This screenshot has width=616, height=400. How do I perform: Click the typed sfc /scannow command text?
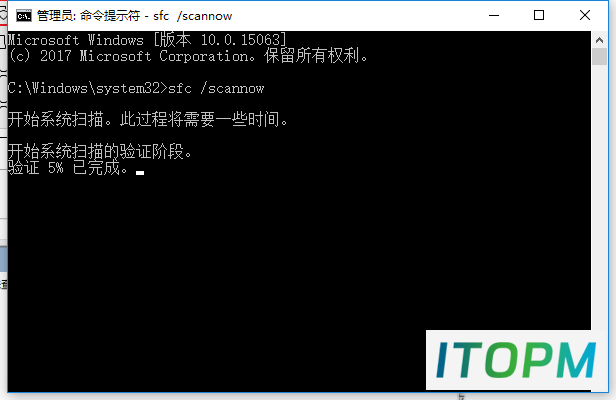[x=216, y=88]
